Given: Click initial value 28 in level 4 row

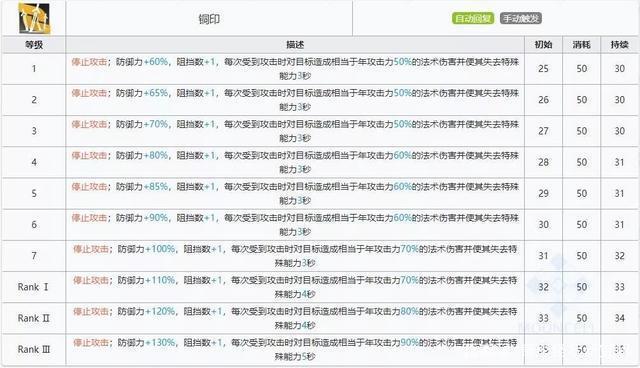Looking at the screenshot, I should [543, 162].
